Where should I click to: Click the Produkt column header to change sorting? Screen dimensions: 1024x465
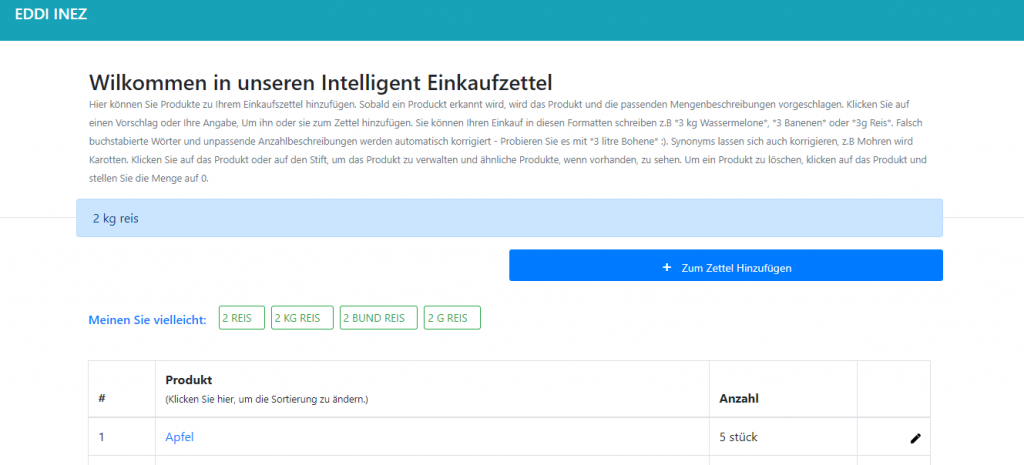[432, 389]
